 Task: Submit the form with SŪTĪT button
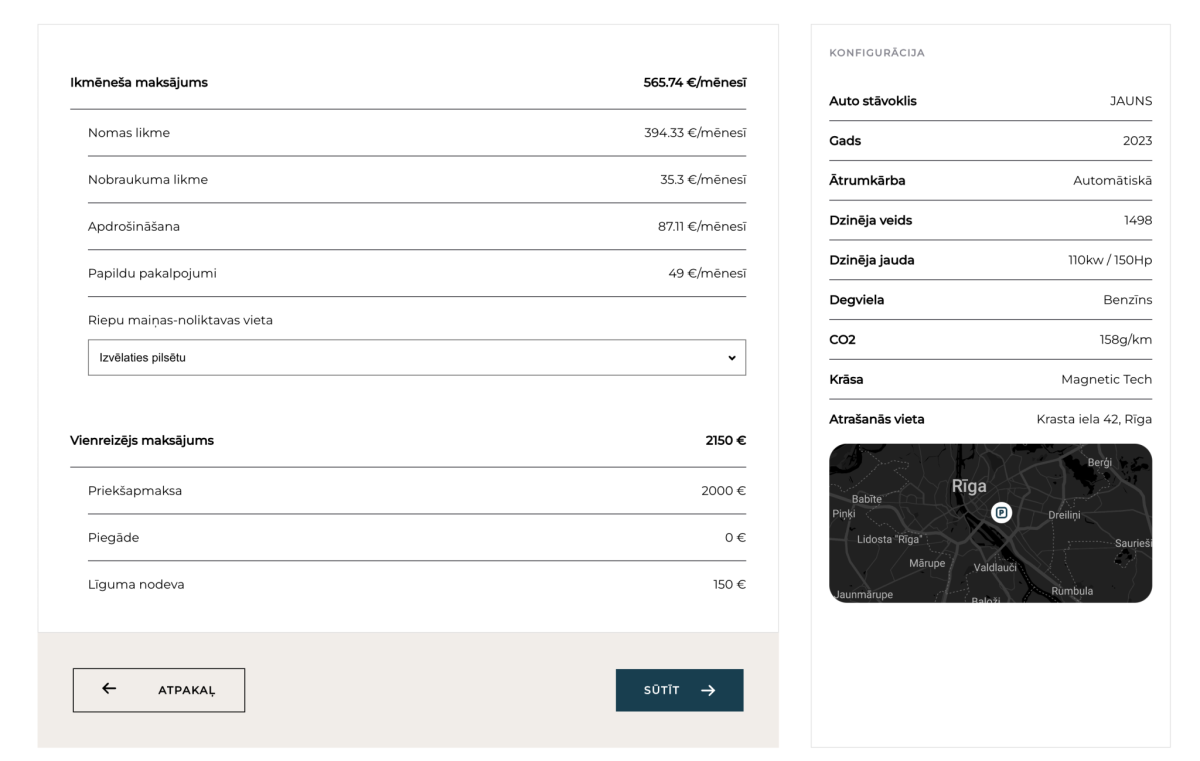click(x=680, y=690)
